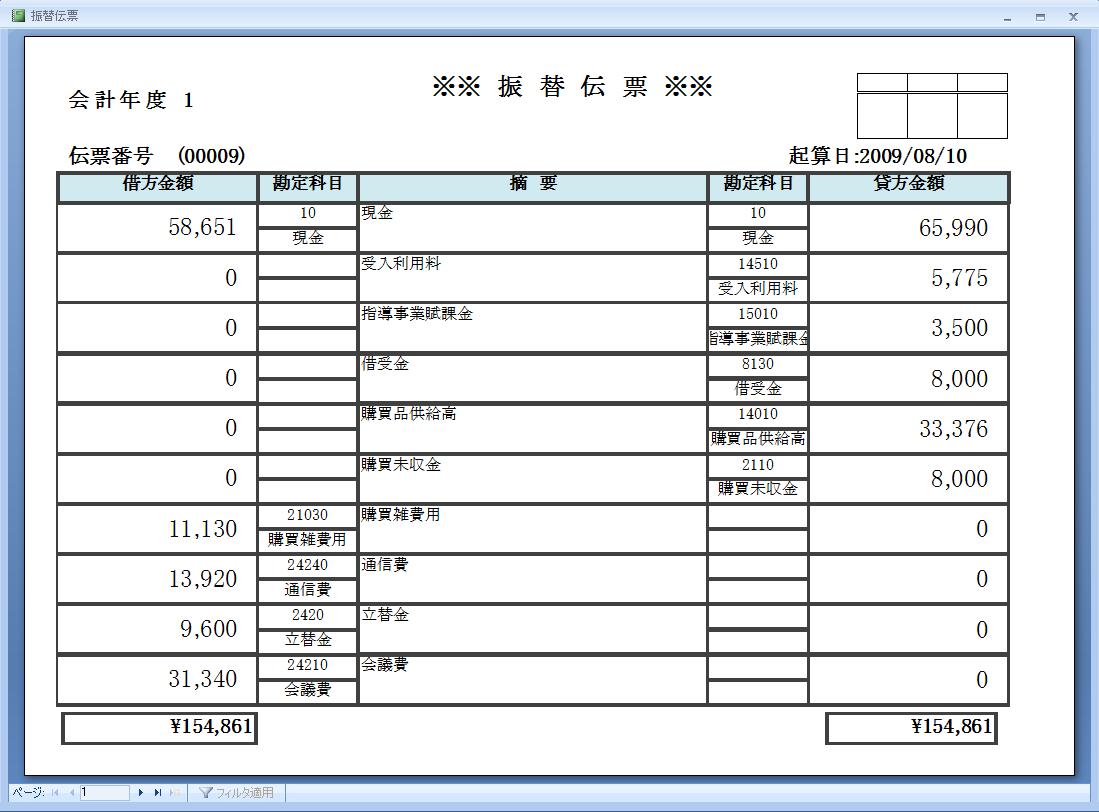Click the credit total ¥154,861 box
The image size is (1099, 812).
click(911, 727)
